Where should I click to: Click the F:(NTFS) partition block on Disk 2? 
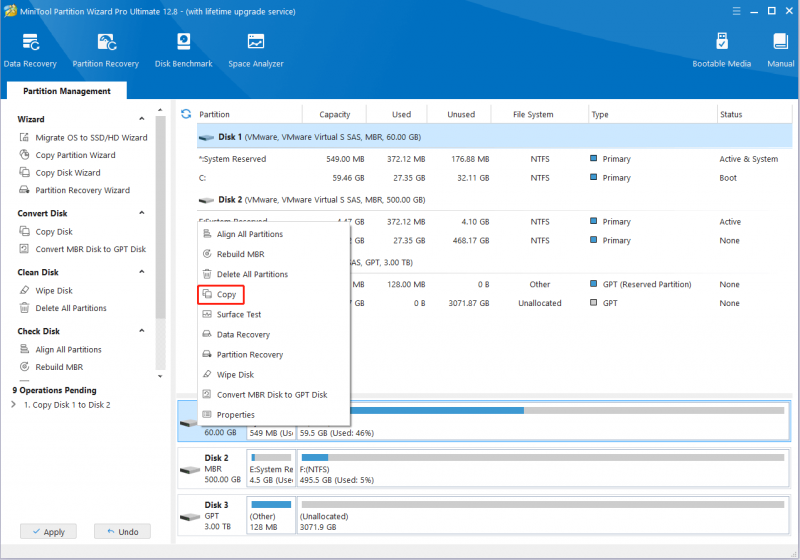[x=543, y=468]
